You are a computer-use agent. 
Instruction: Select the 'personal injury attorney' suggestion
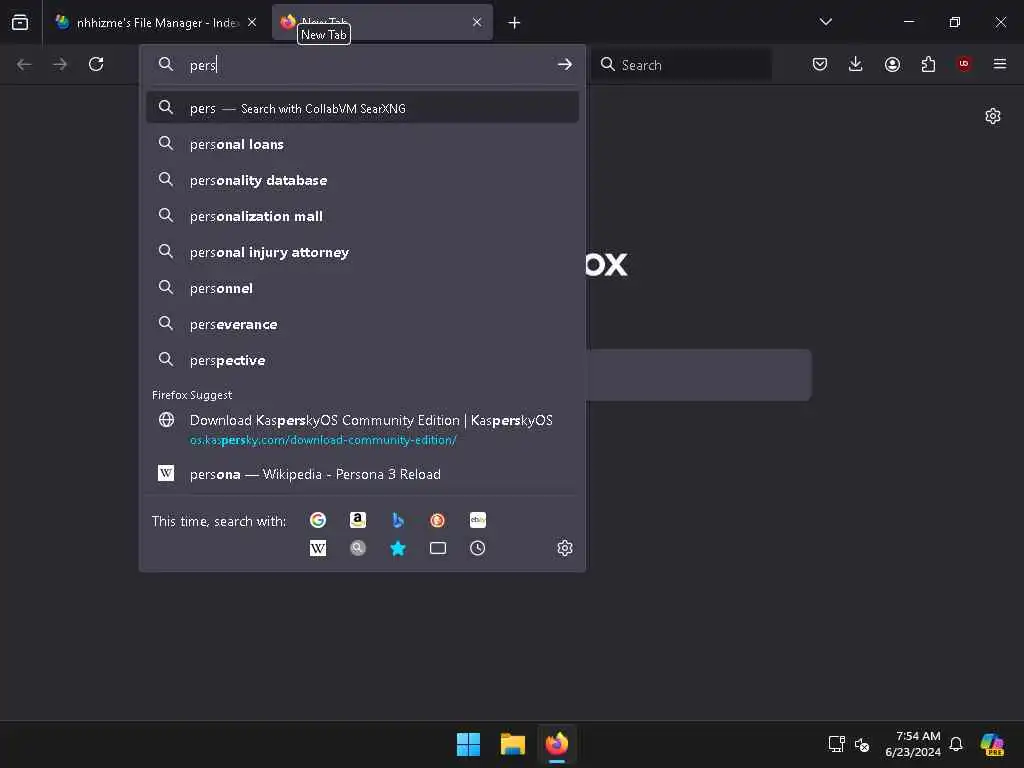click(362, 252)
